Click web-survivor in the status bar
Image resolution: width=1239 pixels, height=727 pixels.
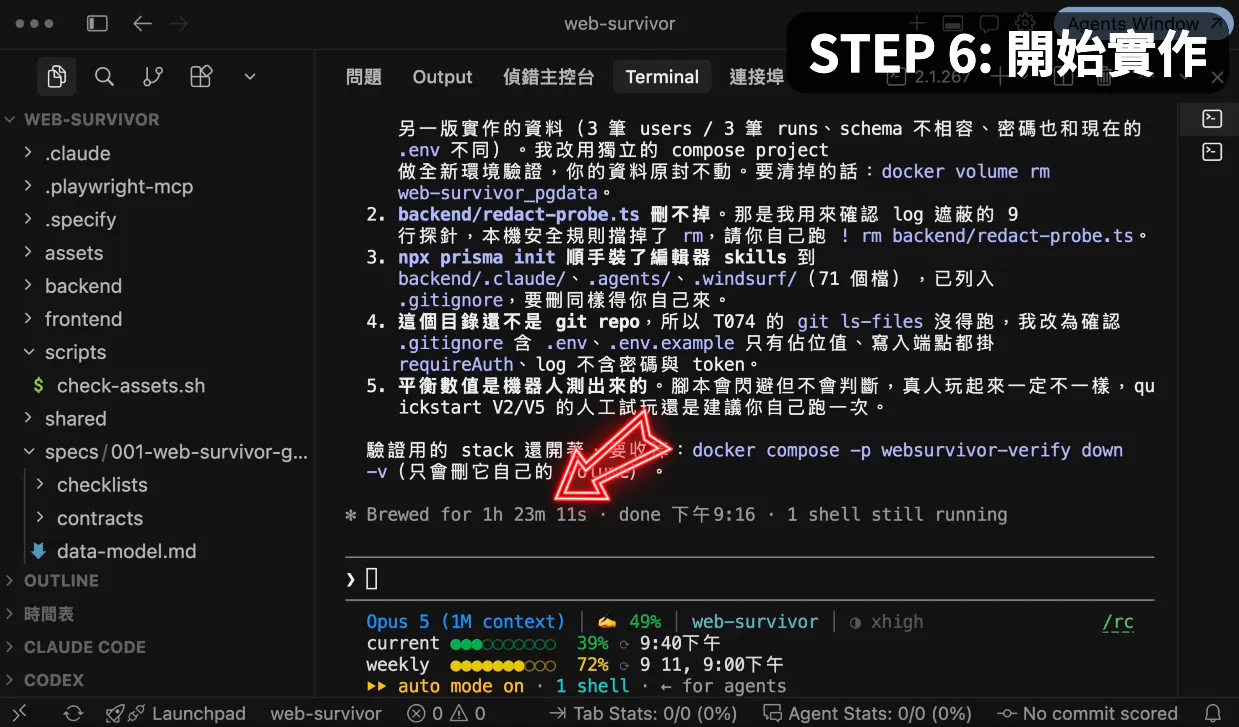[x=326, y=713]
